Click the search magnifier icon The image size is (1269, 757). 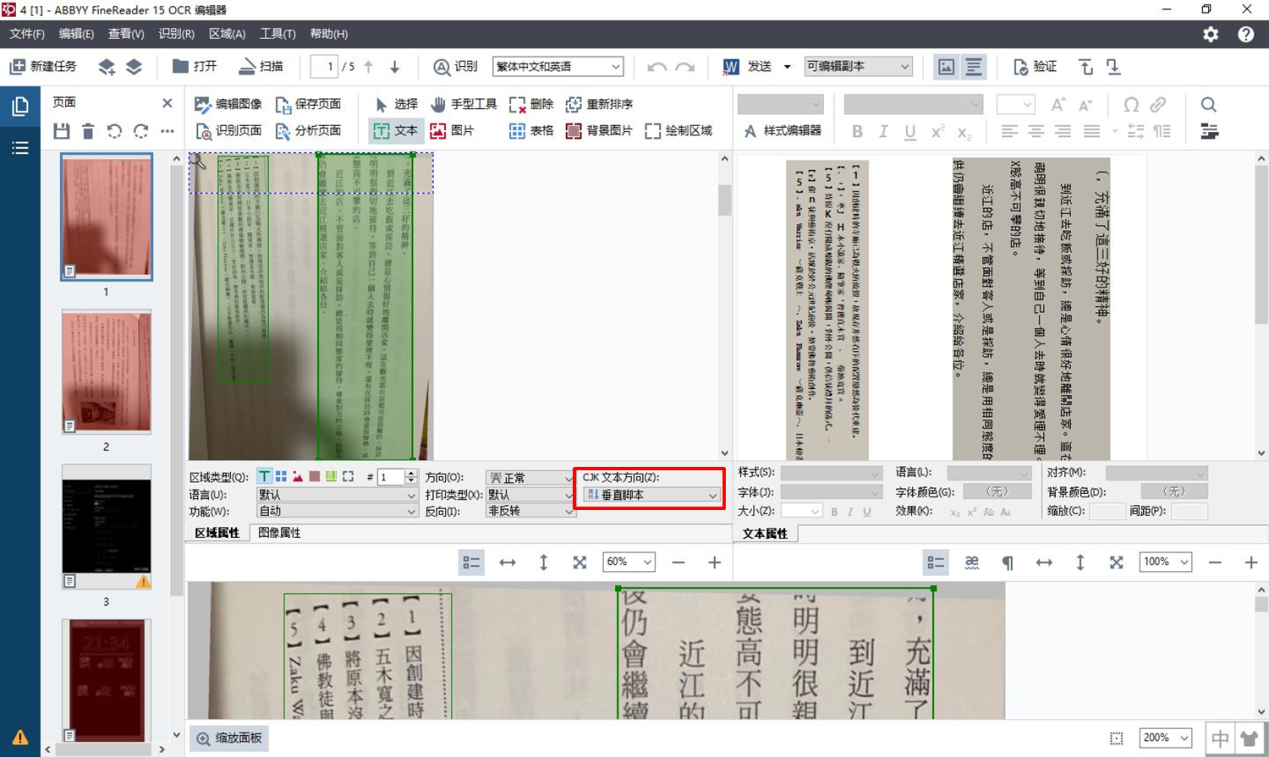(x=1209, y=104)
